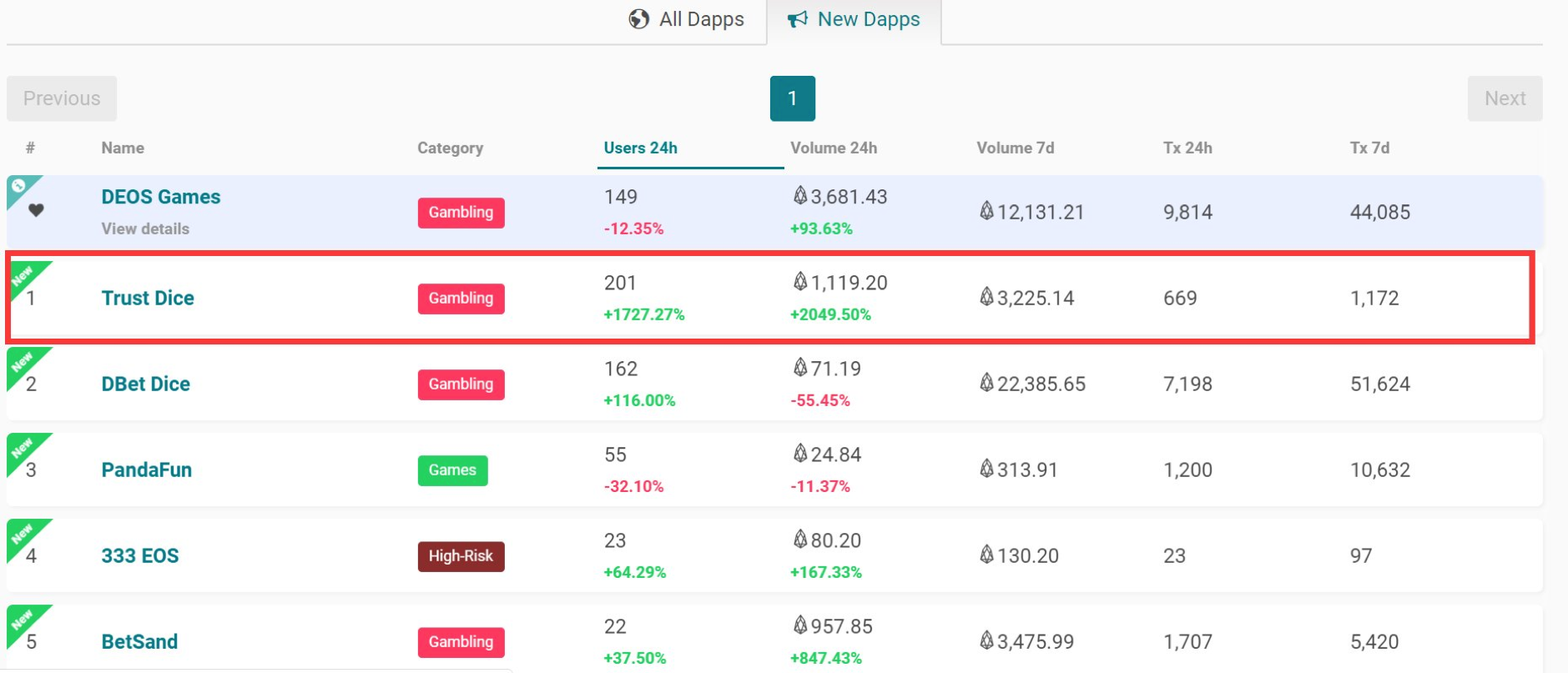This screenshot has width=1568, height=673.
Task: Click the heart icon in the DEOS Games row
Action: (x=36, y=210)
